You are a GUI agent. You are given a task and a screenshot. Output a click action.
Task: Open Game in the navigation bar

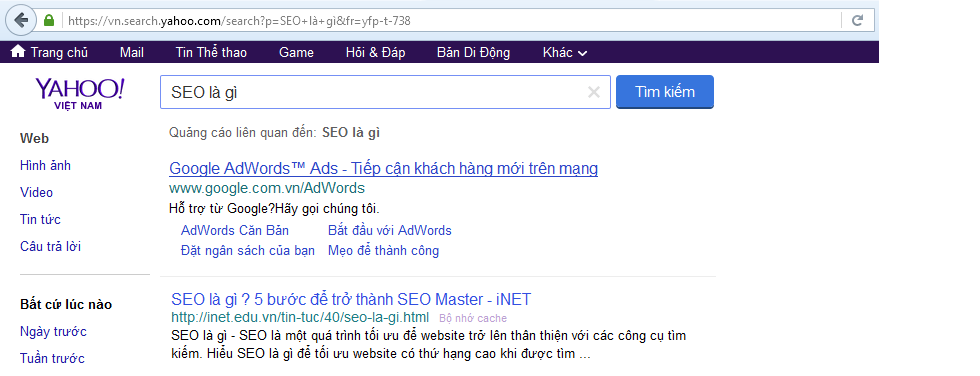click(296, 52)
